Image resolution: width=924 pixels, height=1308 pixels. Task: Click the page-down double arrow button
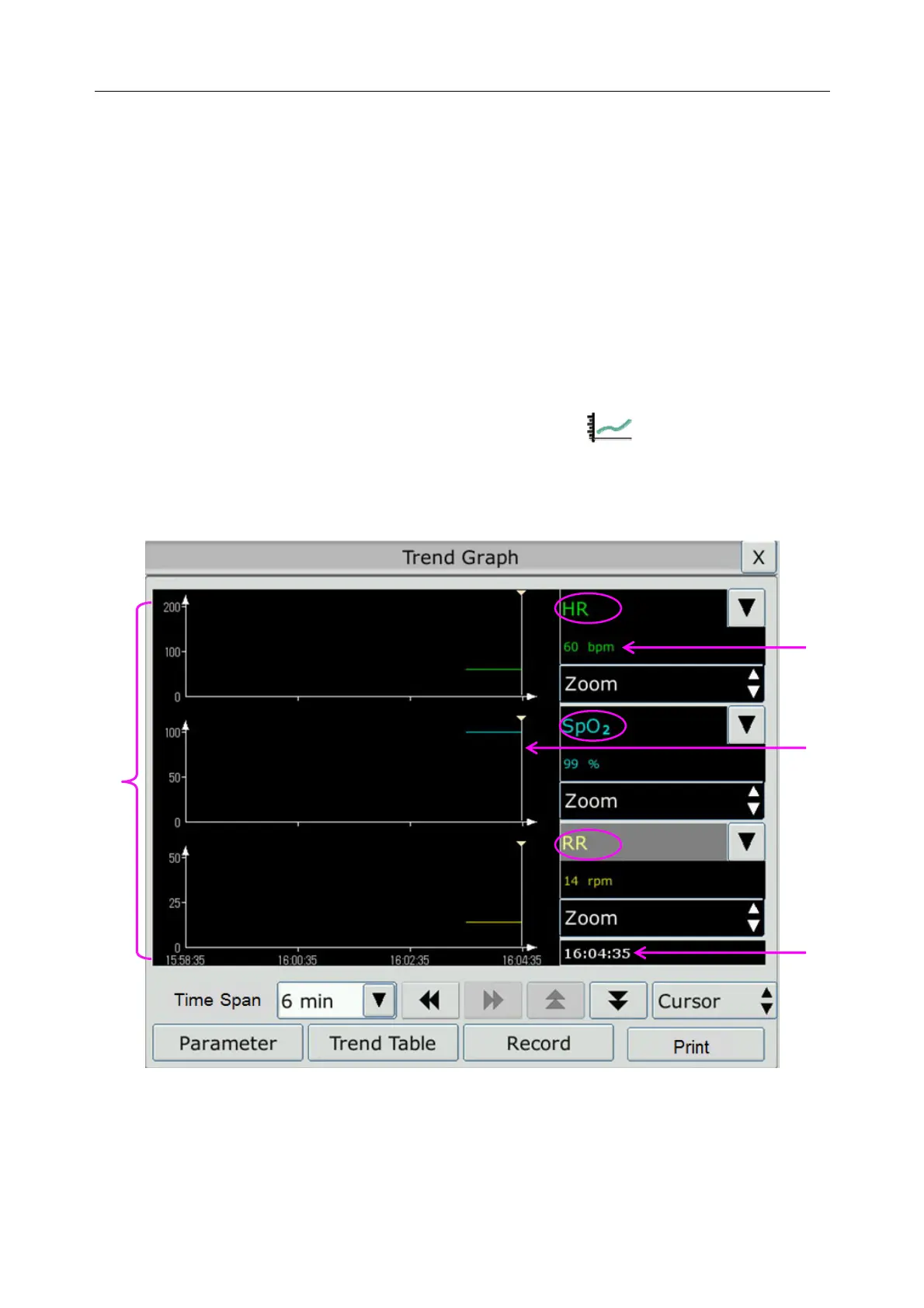[x=617, y=1000]
